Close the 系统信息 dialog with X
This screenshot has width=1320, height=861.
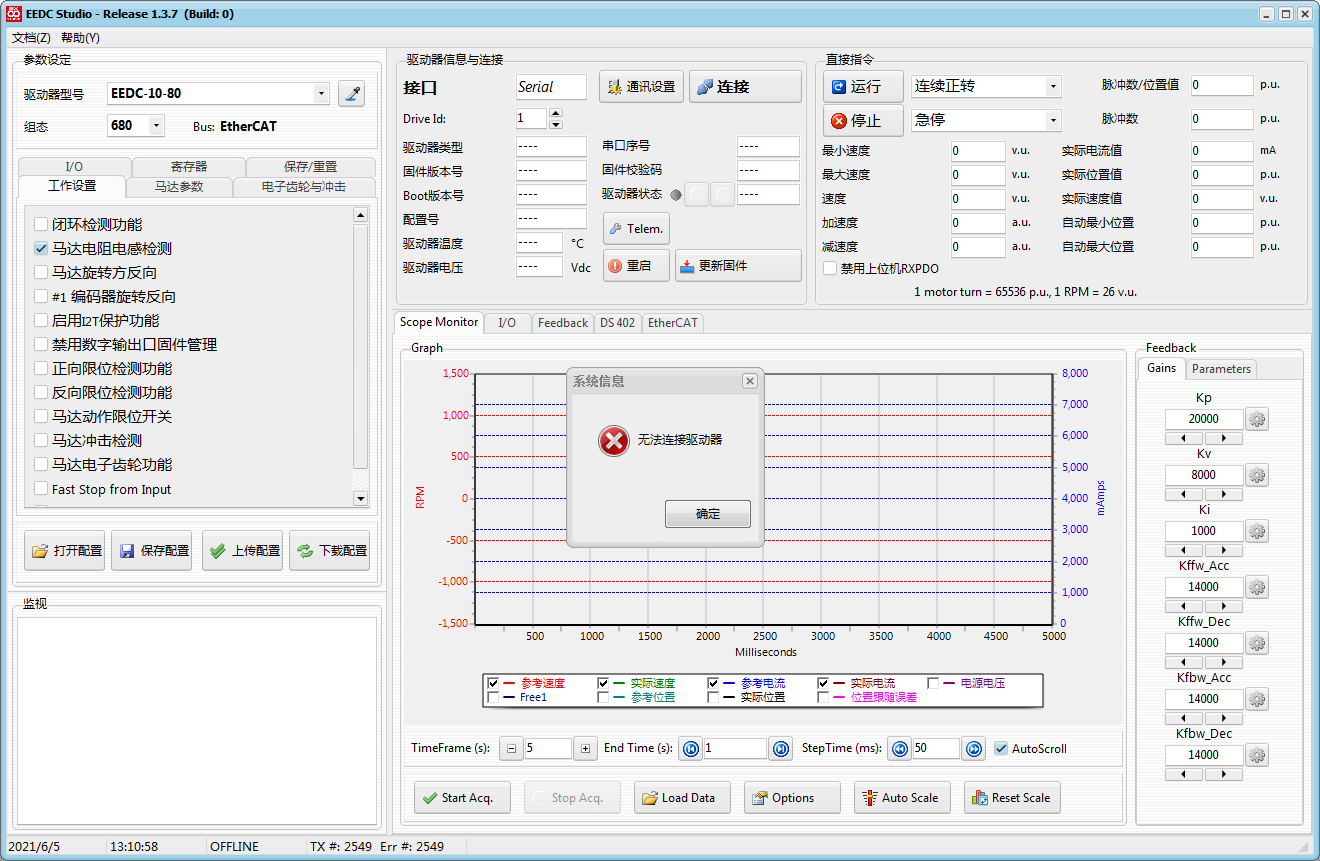coord(750,381)
